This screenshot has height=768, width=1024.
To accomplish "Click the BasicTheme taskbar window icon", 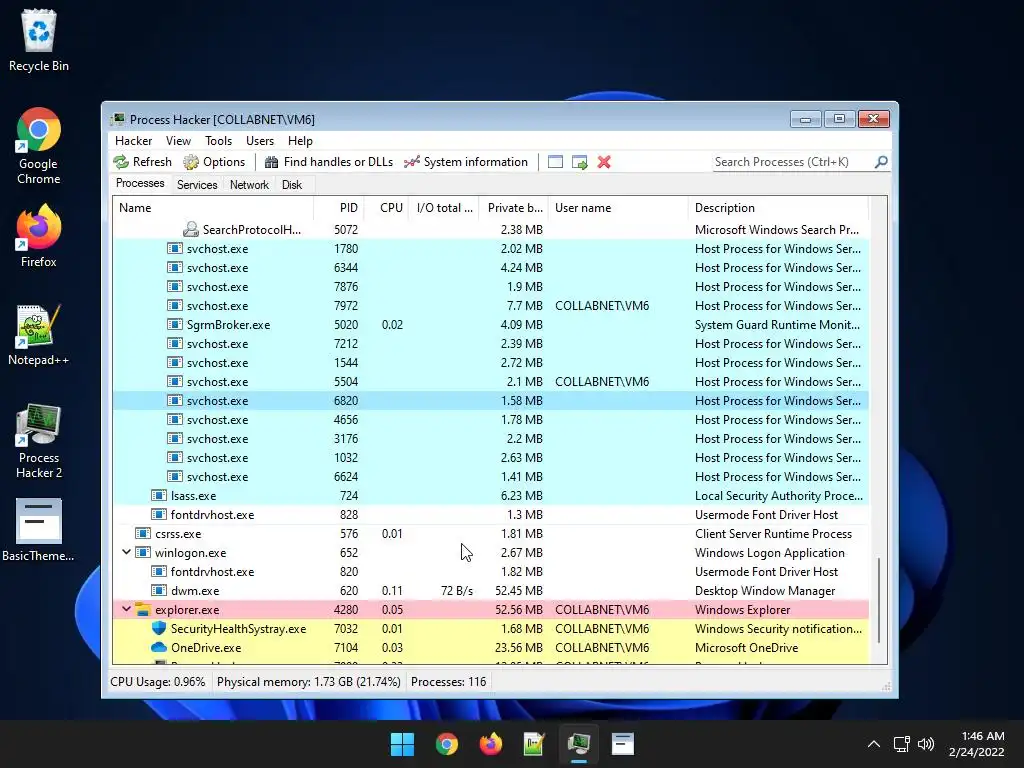I will (622, 744).
